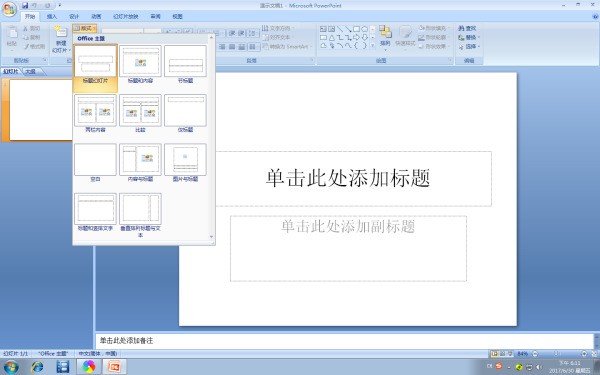Open the 审阅 (Review) ribbon tab
This screenshot has height=375, width=600.
(x=155, y=16)
